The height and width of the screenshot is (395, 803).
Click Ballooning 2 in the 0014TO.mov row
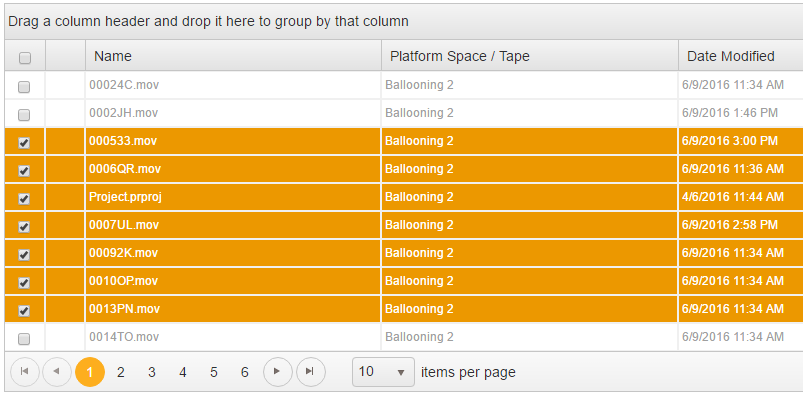pyautogui.click(x=419, y=337)
